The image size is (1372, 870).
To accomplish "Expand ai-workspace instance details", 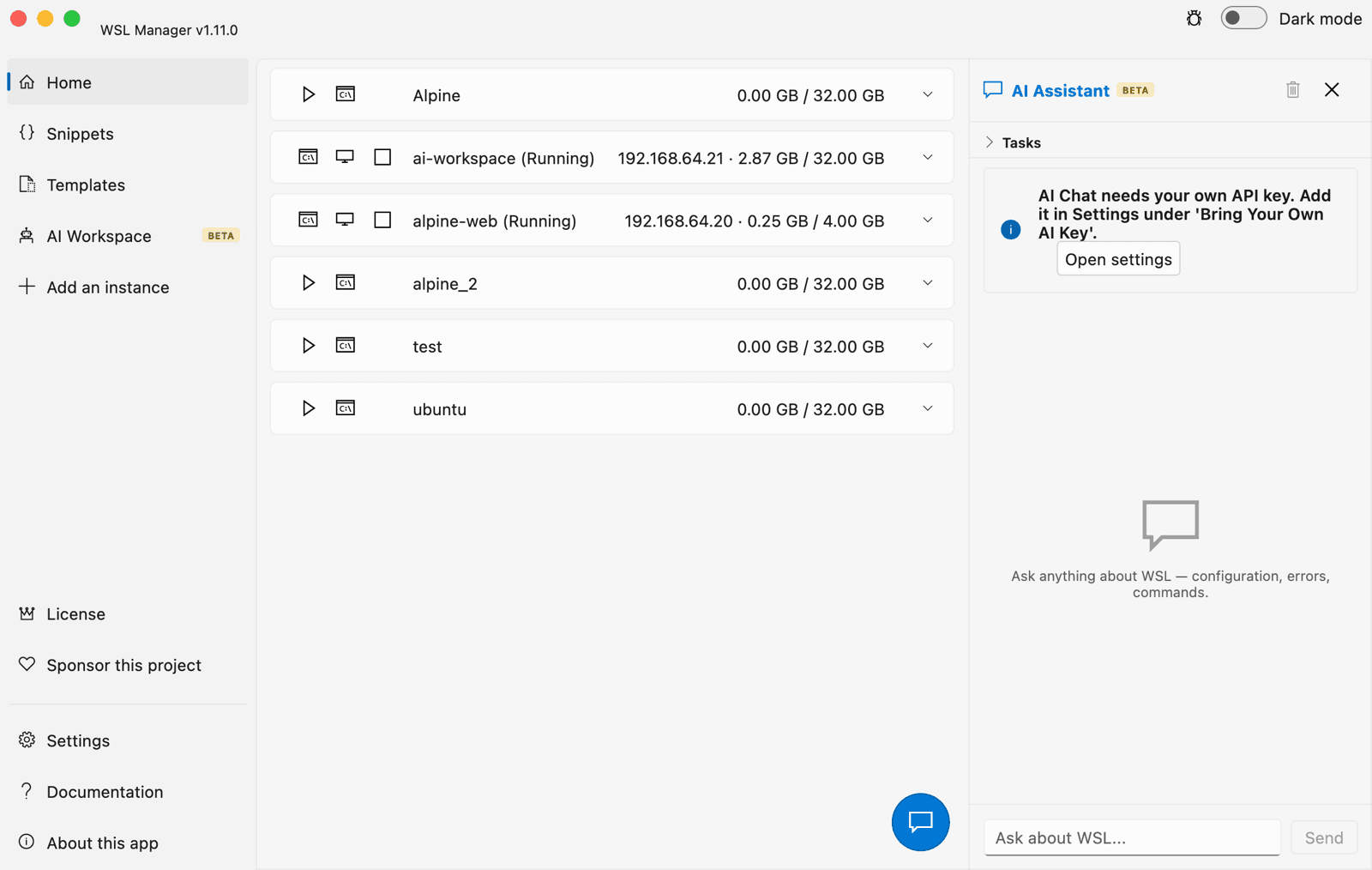I will pos(928,157).
